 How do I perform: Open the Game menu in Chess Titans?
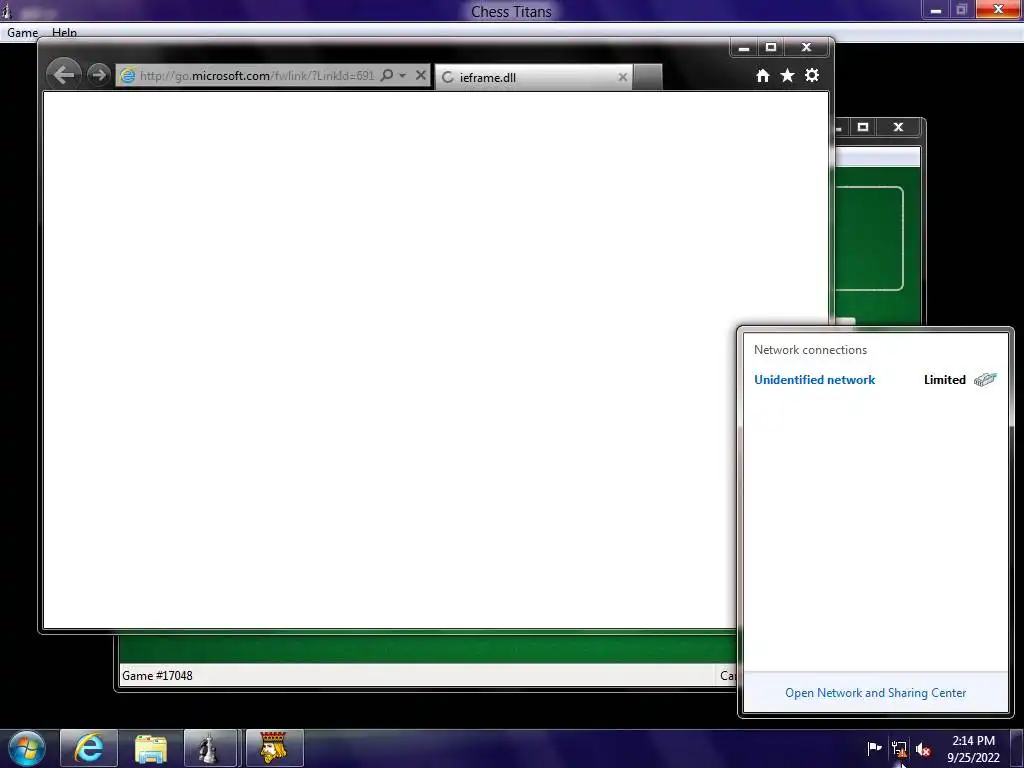22,33
